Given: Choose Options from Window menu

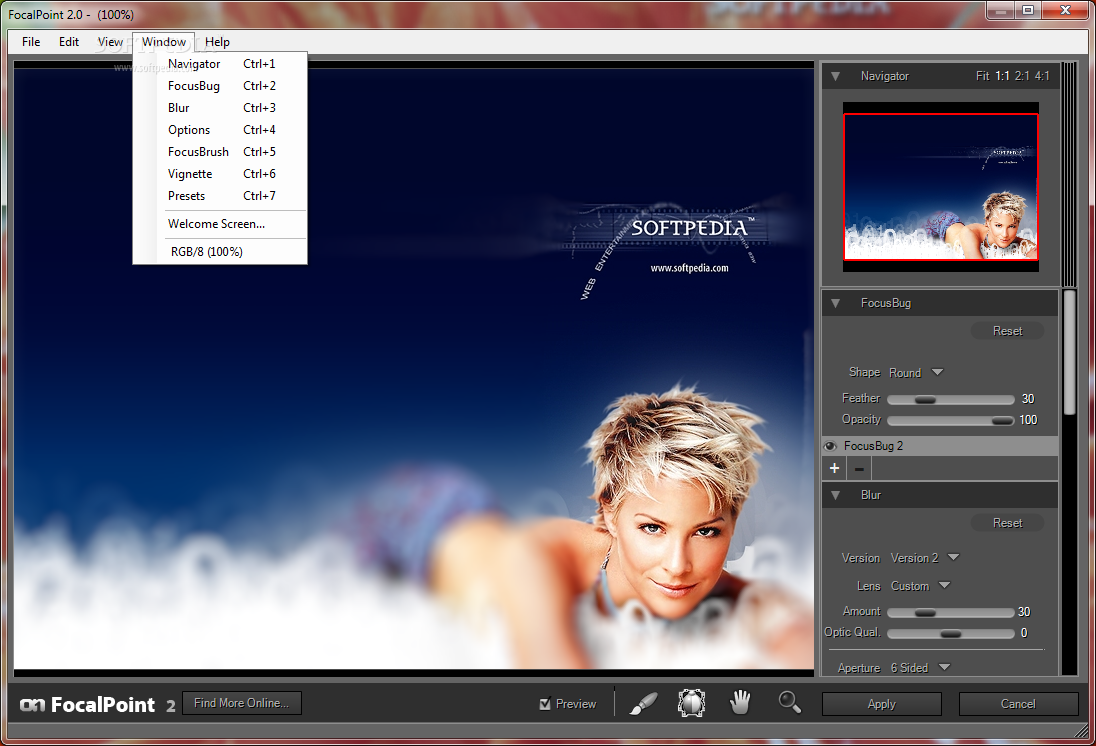Looking at the screenshot, I should point(220,130).
